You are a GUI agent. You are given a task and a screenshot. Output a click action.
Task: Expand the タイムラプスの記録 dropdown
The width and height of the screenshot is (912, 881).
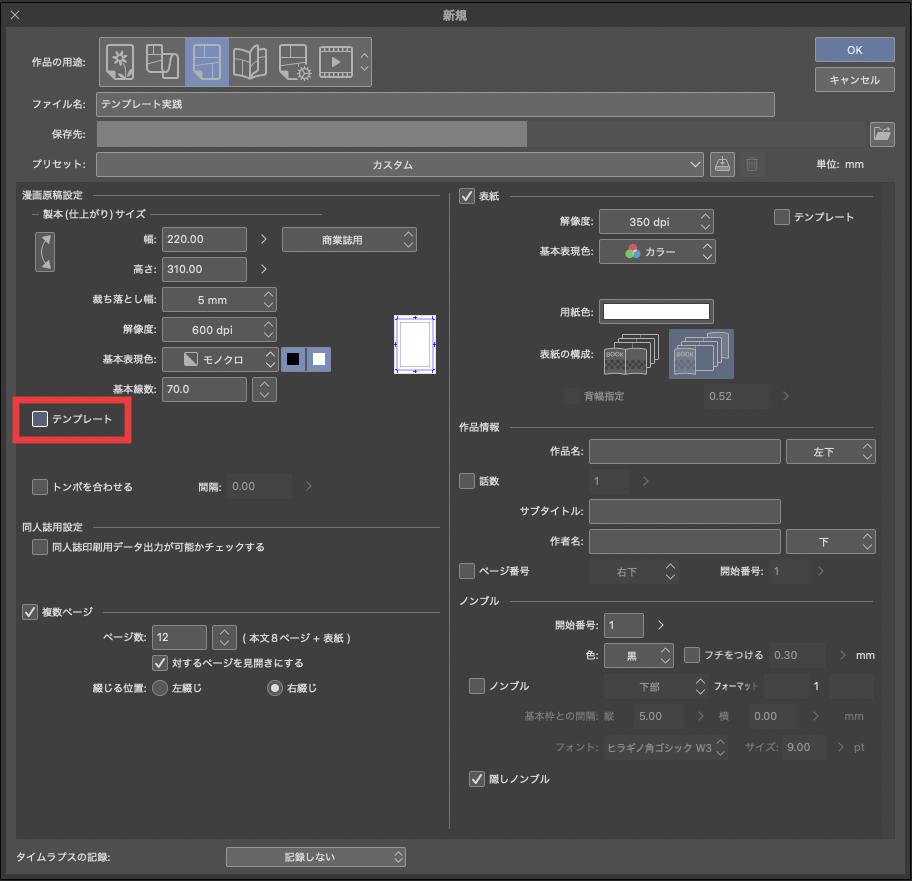point(315,857)
